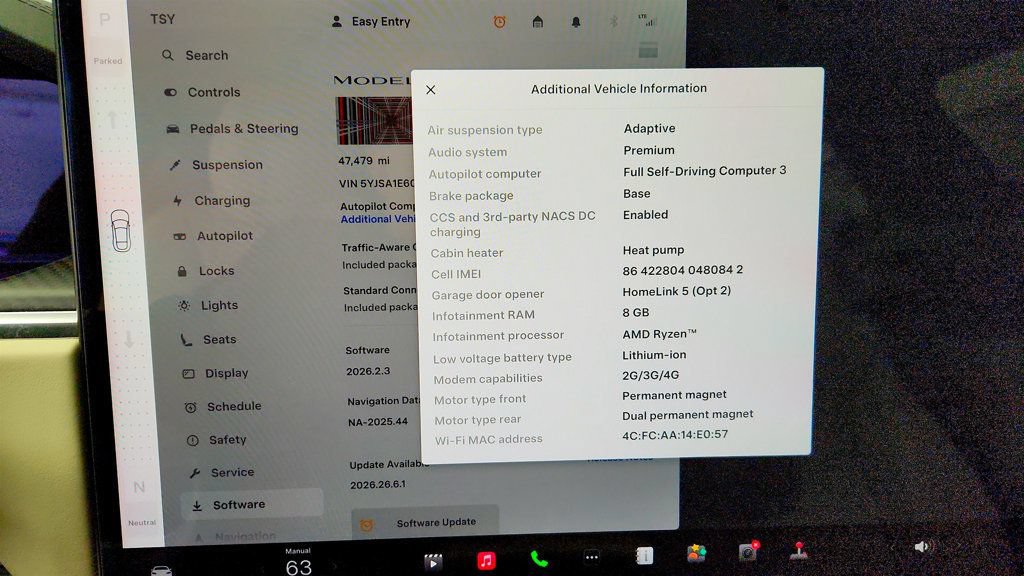Tap the LTE signal strength icon
The height and width of the screenshot is (576, 1024).
coord(647,20)
